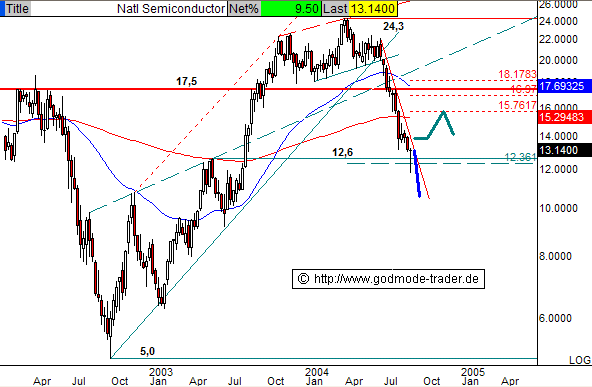
Task: Click the 24.0000 price axis label
Action: pyautogui.click(x=558, y=21)
